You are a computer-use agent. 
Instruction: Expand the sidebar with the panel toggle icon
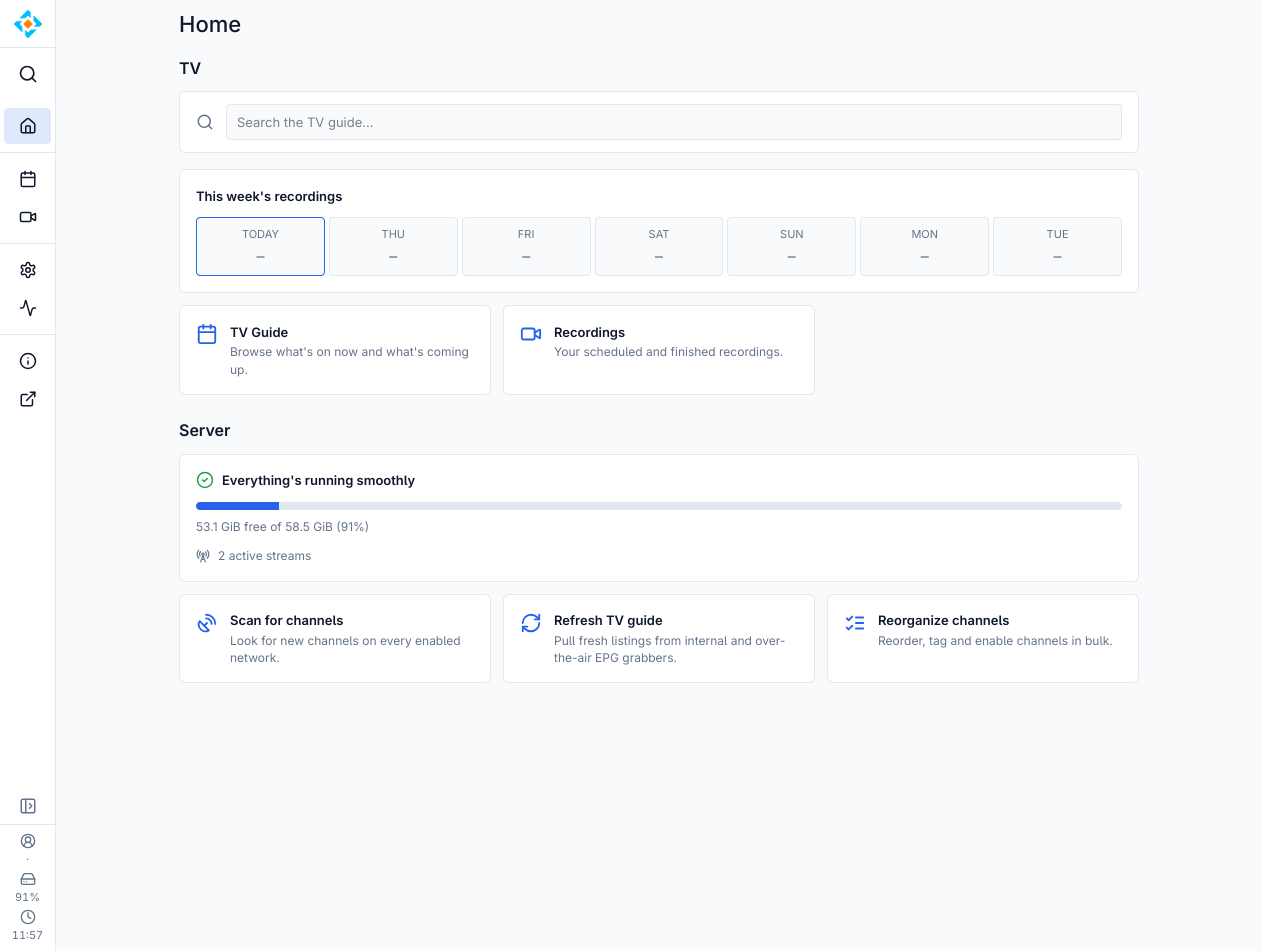tap(28, 806)
